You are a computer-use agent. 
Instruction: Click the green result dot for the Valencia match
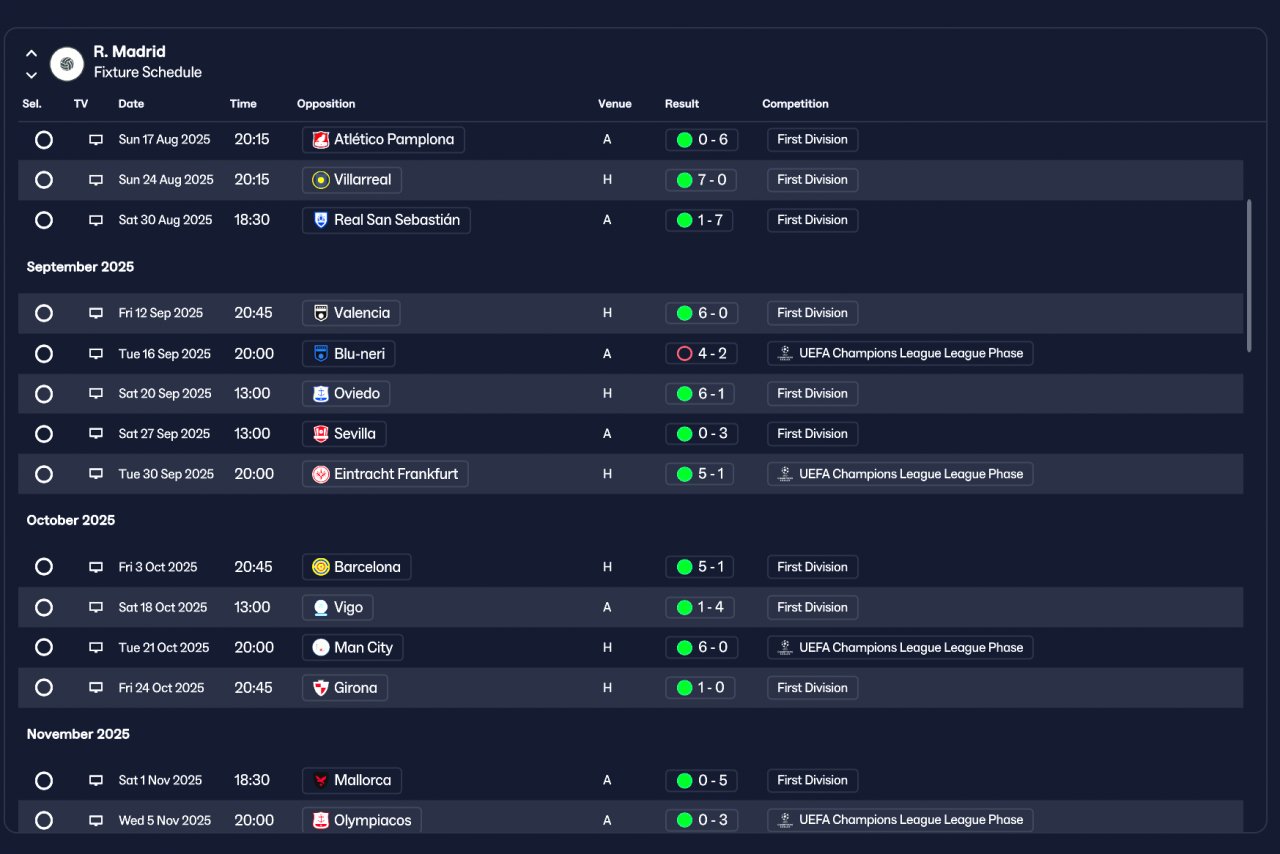(x=685, y=313)
